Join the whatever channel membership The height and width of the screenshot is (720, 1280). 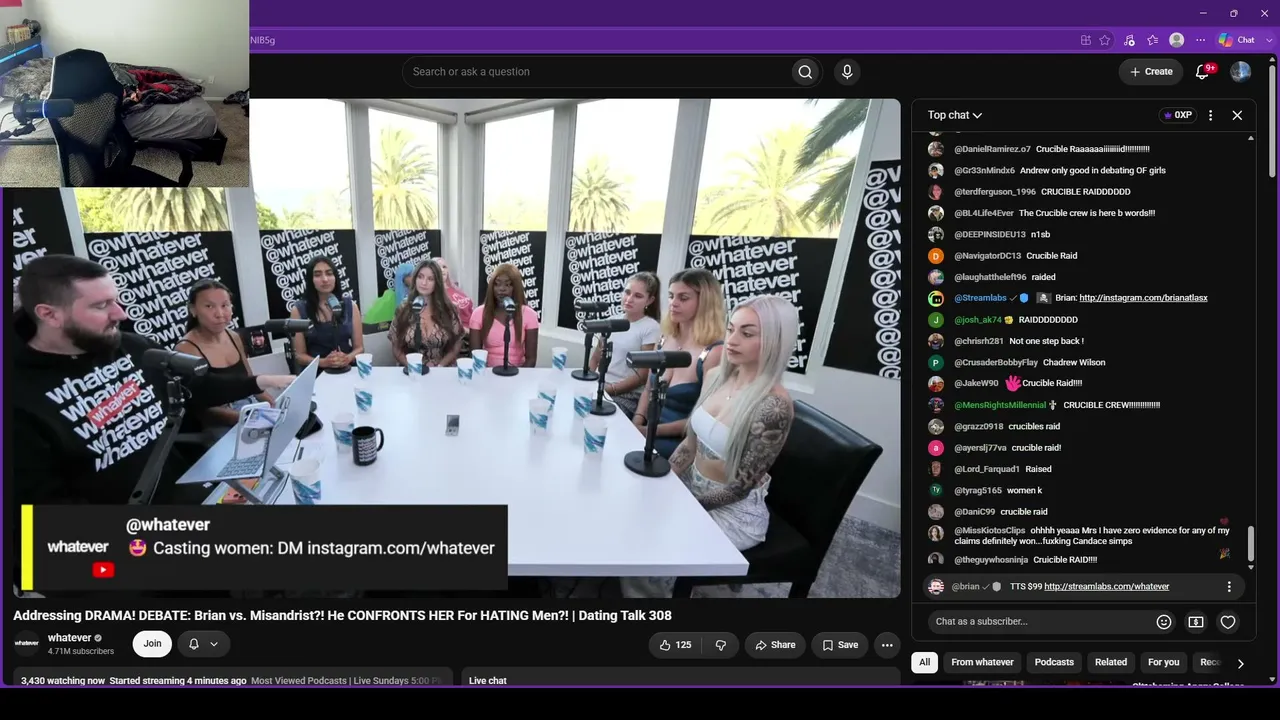pos(152,644)
